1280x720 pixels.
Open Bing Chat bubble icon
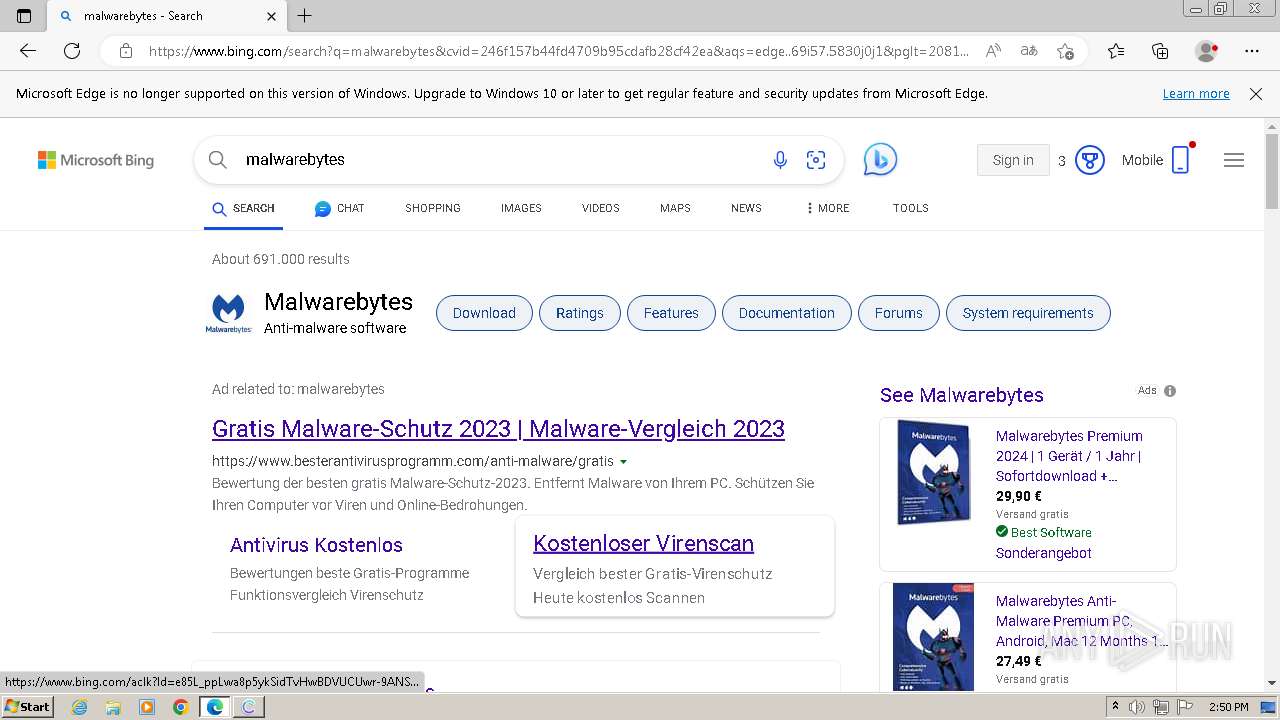880,160
